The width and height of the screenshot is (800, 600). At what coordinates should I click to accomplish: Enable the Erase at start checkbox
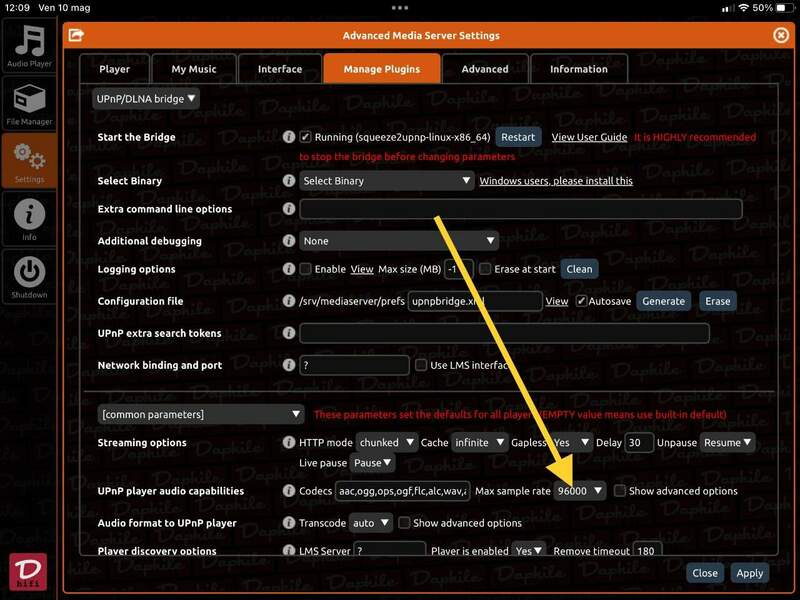pyautogui.click(x=485, y=269)
